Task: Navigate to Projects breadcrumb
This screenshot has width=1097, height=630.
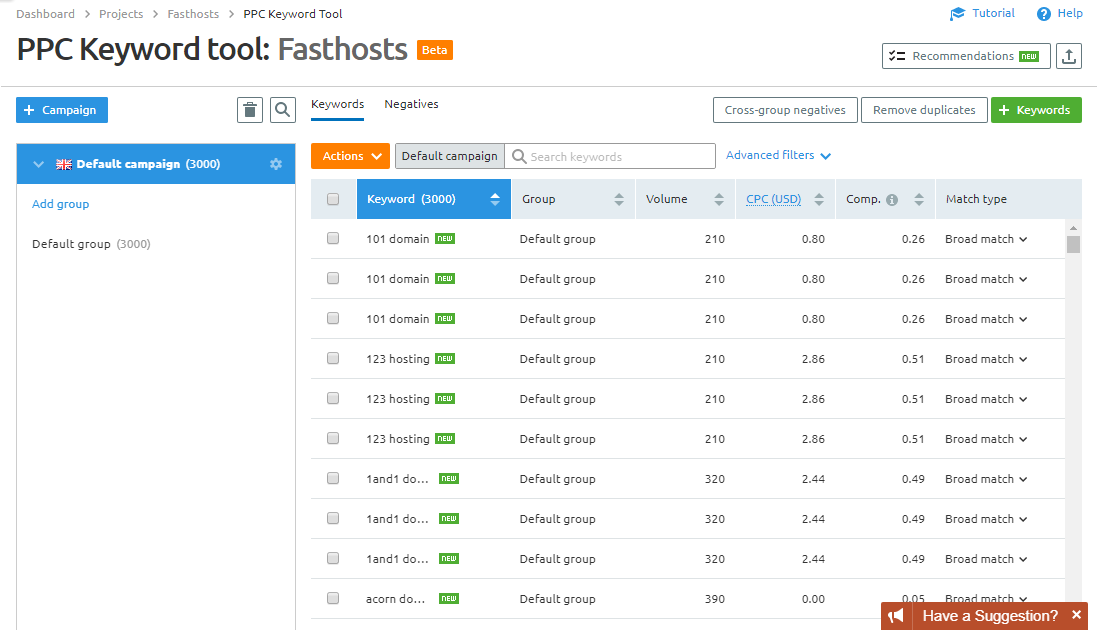Action: 121,14
